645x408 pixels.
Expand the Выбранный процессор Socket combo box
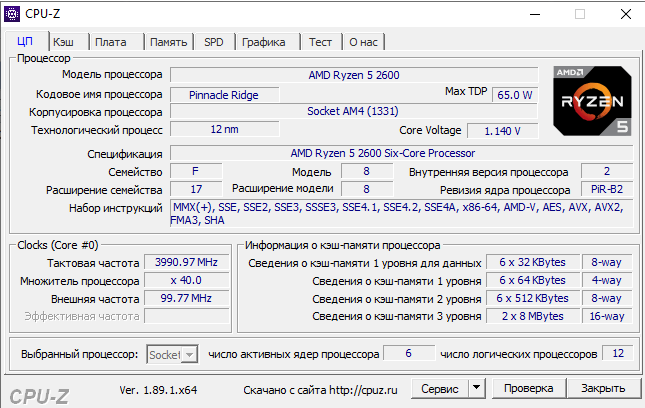click(172, 354)
